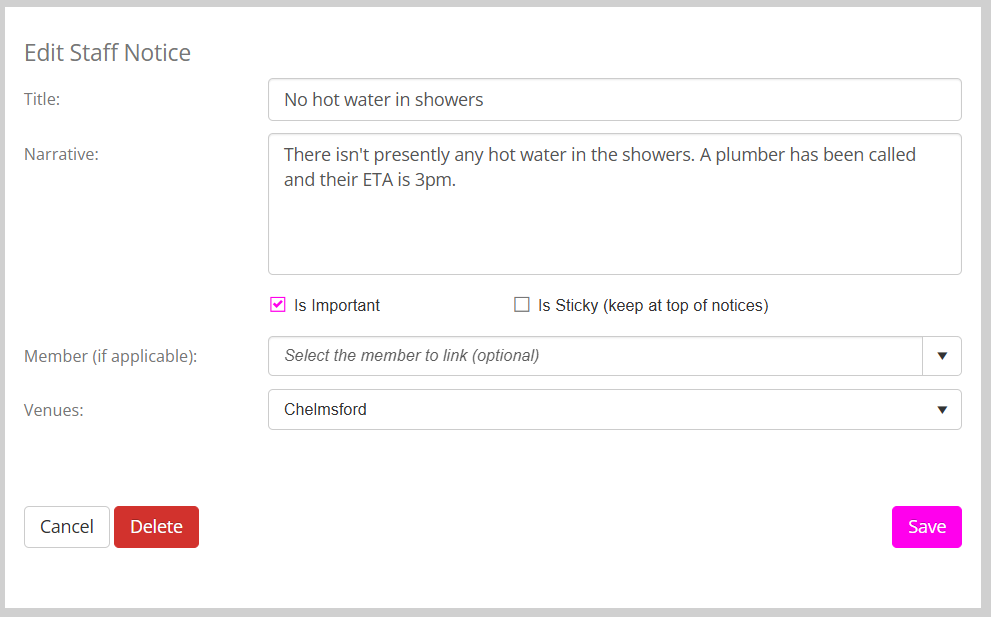Click the 'Select the member to link' field
991x617 pixels.
click(594, 356)
